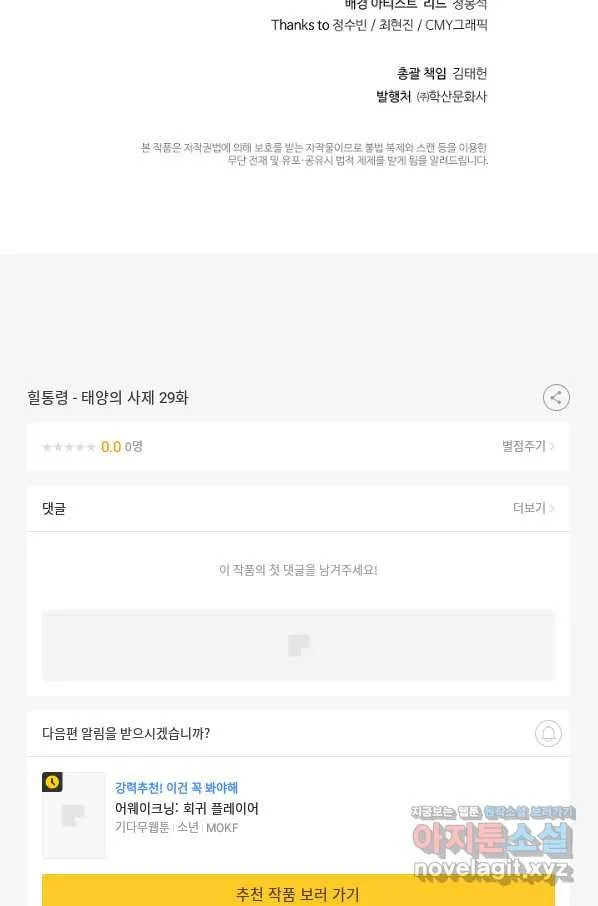This screenshot has width=598, height=906.
Task: Click the 0.0 rating score
Action: pos(111,447)
